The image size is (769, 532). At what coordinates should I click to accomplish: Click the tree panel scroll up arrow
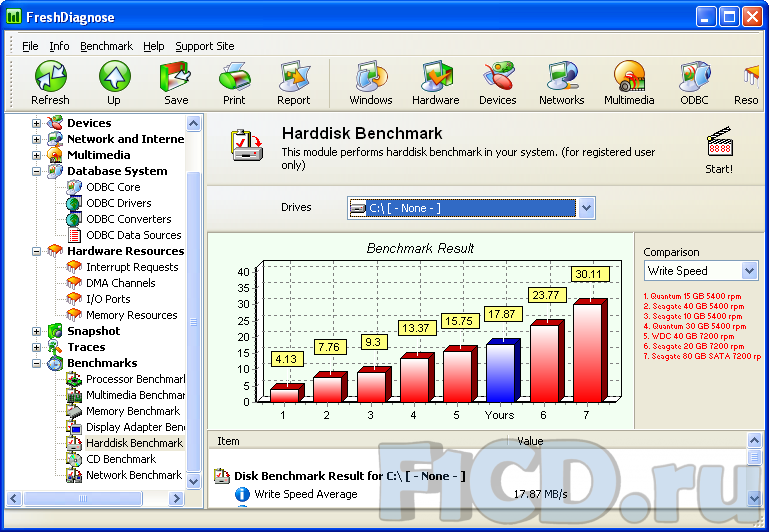tap(194, 124)
